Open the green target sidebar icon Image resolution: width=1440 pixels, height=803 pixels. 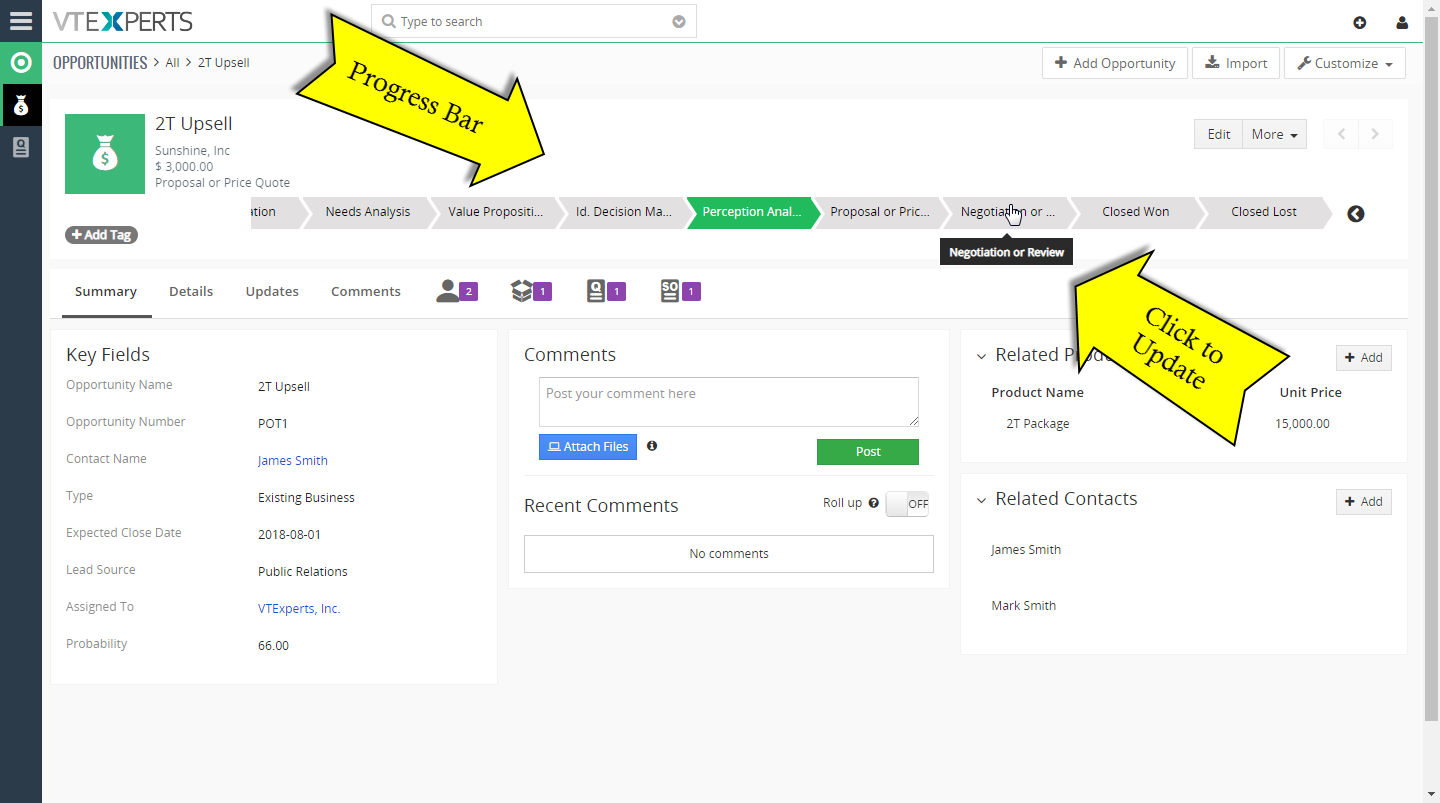[21, 63]
